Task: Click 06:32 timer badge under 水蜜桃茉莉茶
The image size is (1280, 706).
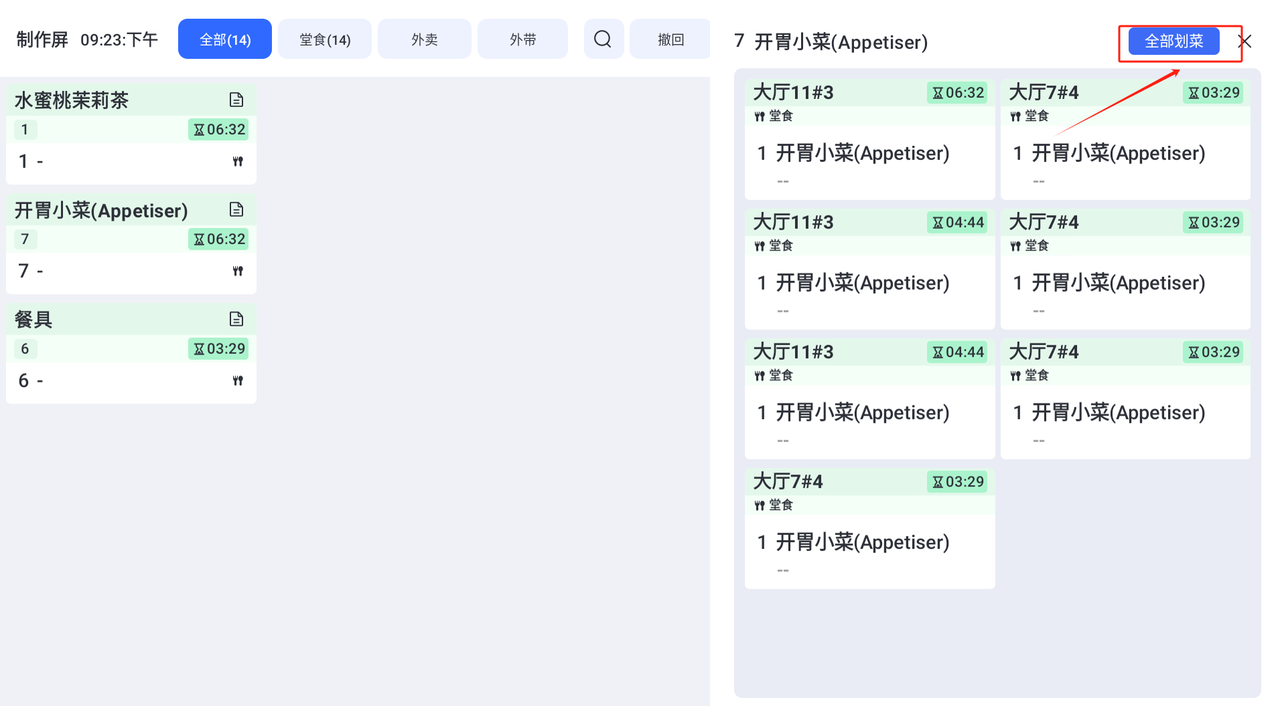Action: tap(218, 129)
